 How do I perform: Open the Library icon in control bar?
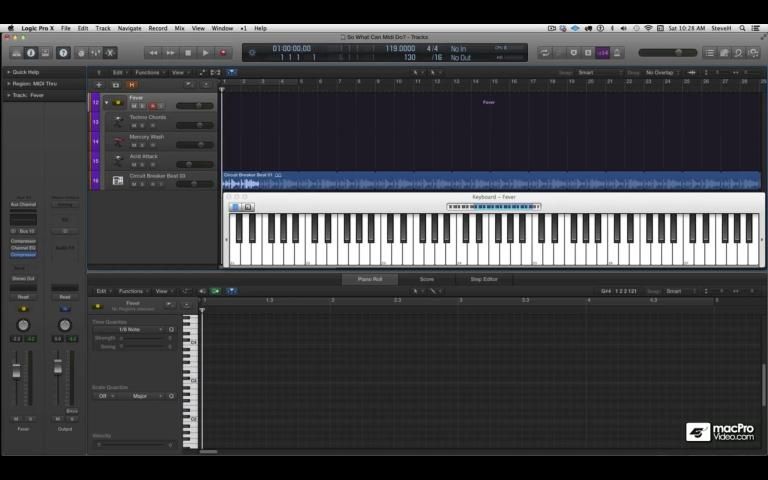(15, 52)
